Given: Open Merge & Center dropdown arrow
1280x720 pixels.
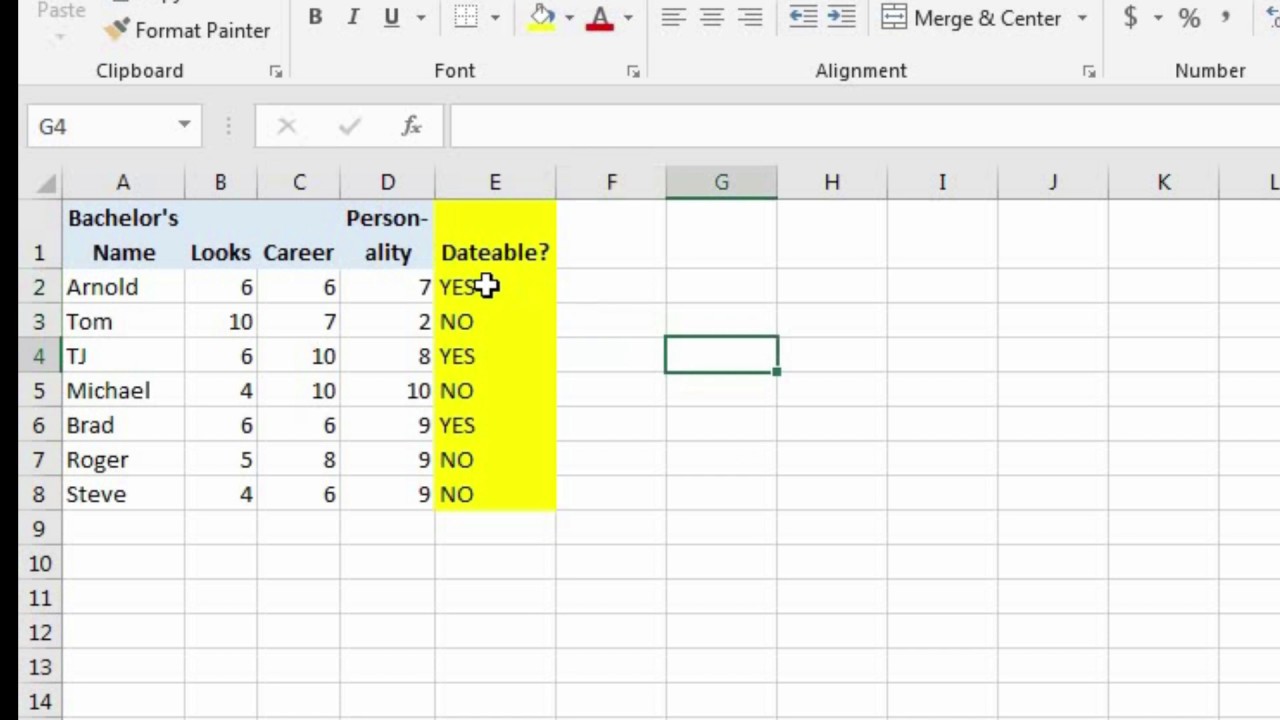Looking at the screenshot, I should pyautogui.click(x=1082, y=18).
